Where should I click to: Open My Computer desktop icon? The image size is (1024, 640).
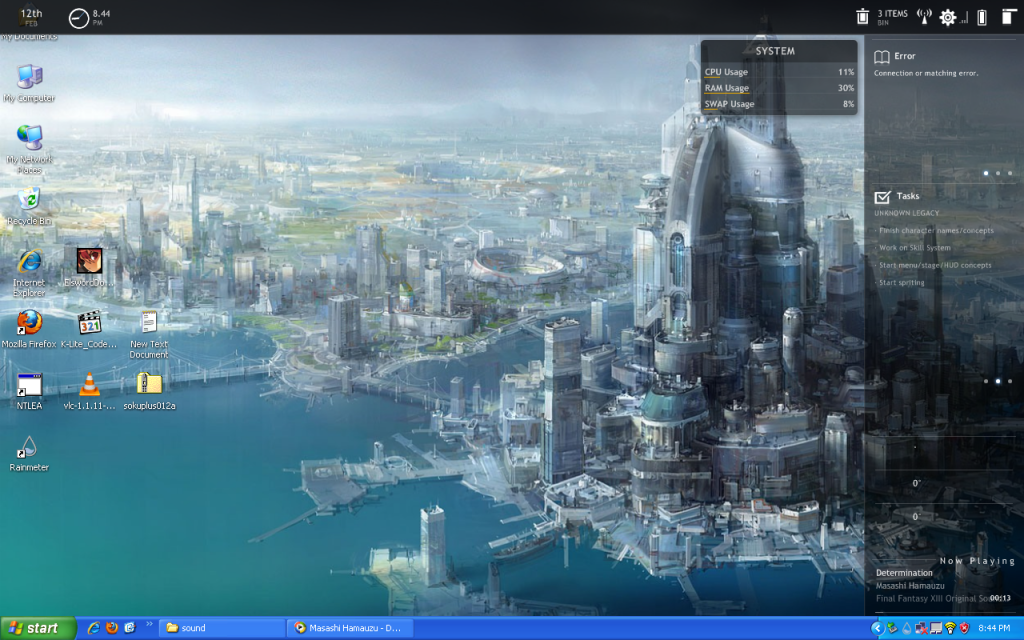(29, 84)
